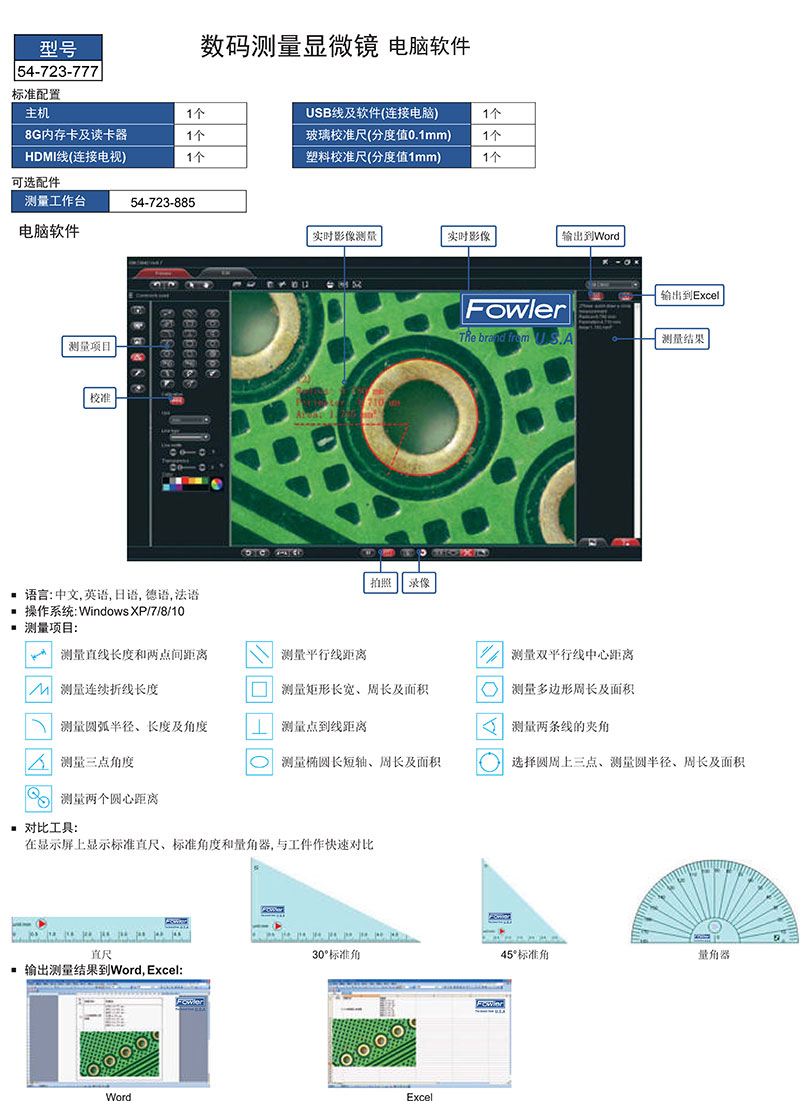The width and height of the screenshot is (800, 1101).
Task: Click the polygon measurement icon in legend
Action: [x=489, y=690]
